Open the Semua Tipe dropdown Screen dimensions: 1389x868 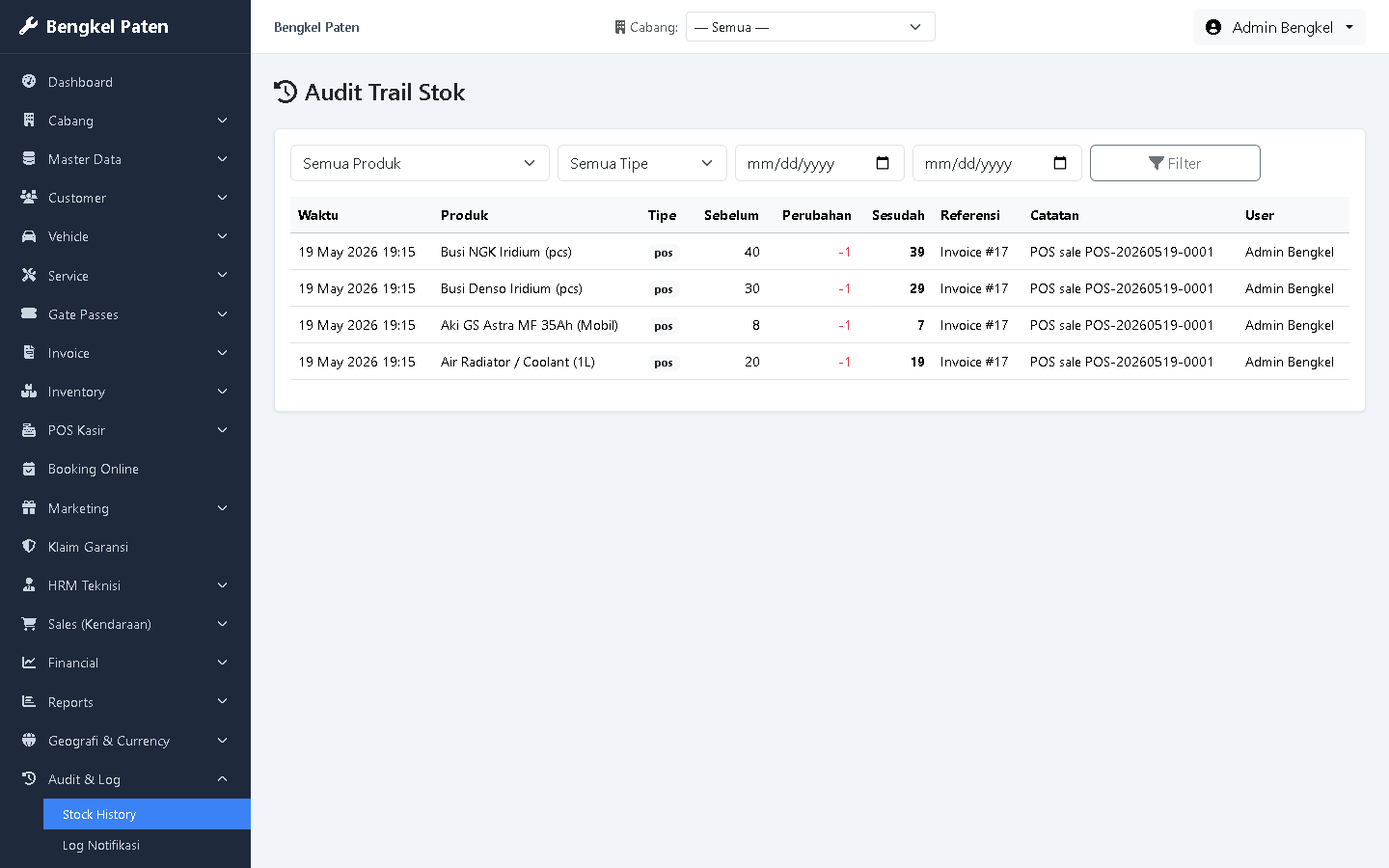coord(642,163)
